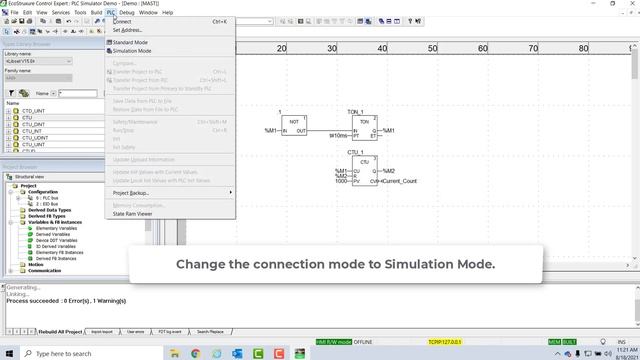Click the Structural view icon
This screenshot has height=360, width=640.
click(9, 177)
